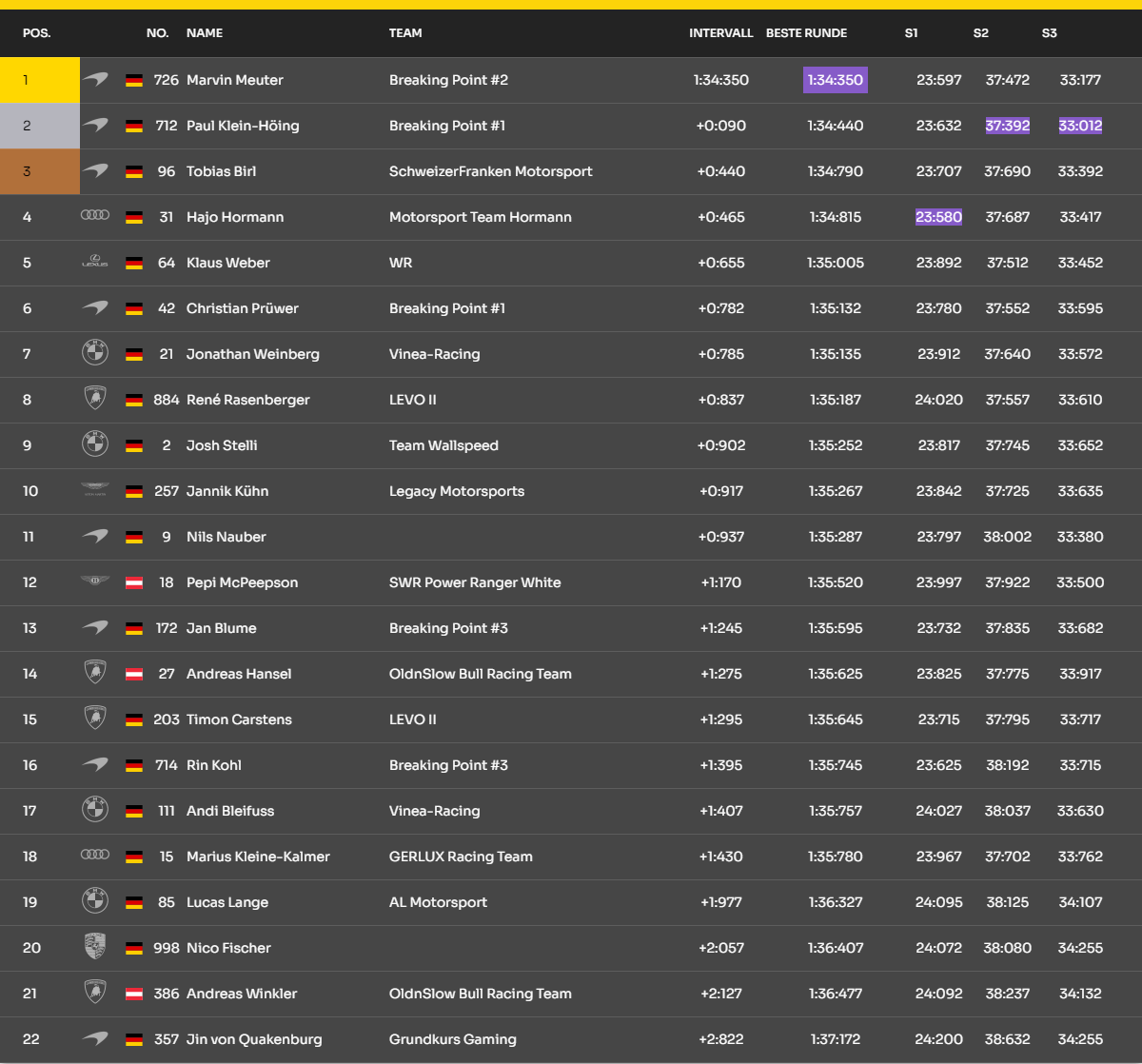This screenshot has height=1064, width=1142.
Task: Click the German flag beside Tobias Birl
Action: 134,171
